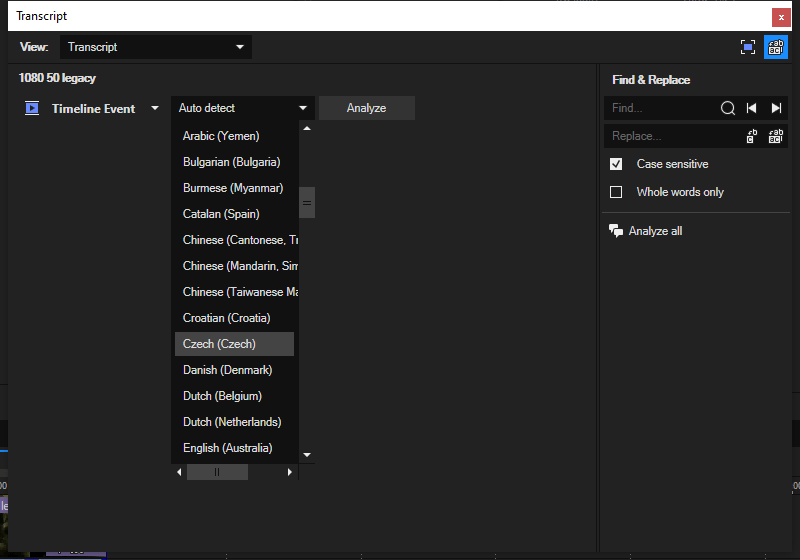This screenshot has width=800, height=560.
Task: Select Arabic (Yemen) language
Action: tap(234, 136)
